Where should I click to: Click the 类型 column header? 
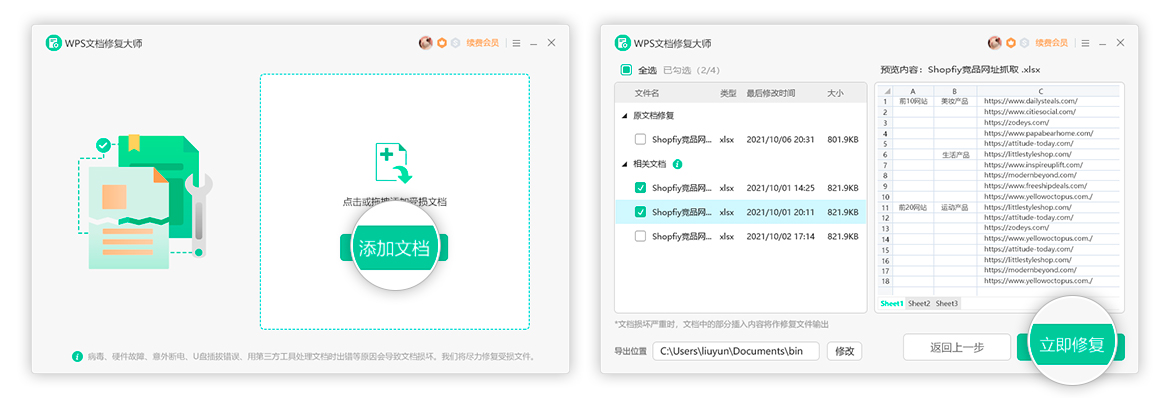pos(728,93)
